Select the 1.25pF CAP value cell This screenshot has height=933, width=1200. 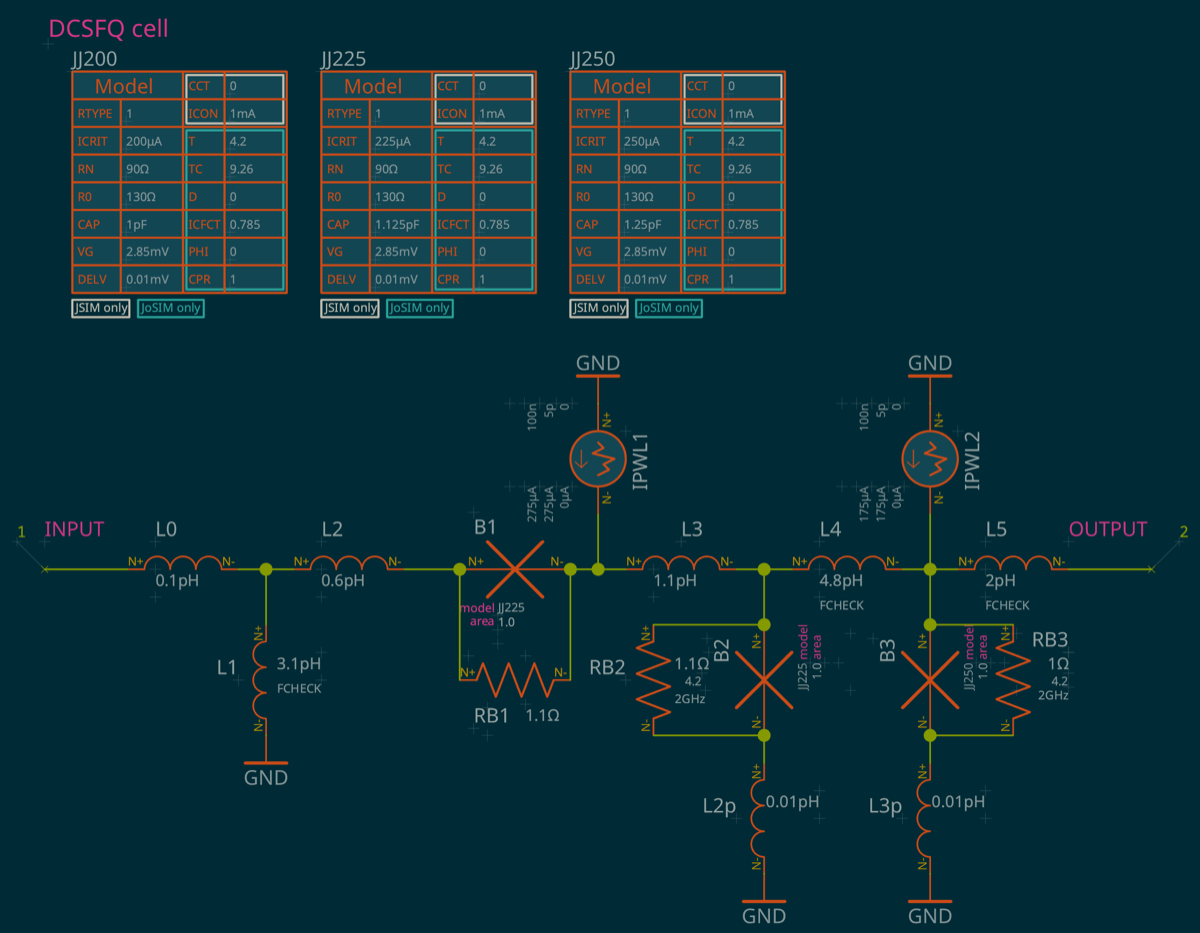pyautogui.click(x=651, y=225)
